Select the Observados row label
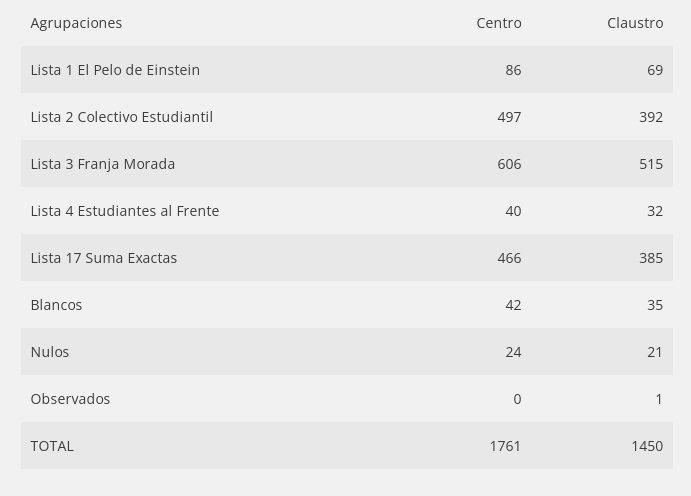This screenshot has width=691, height=496. pyautogui.click(x=70, y=399)
